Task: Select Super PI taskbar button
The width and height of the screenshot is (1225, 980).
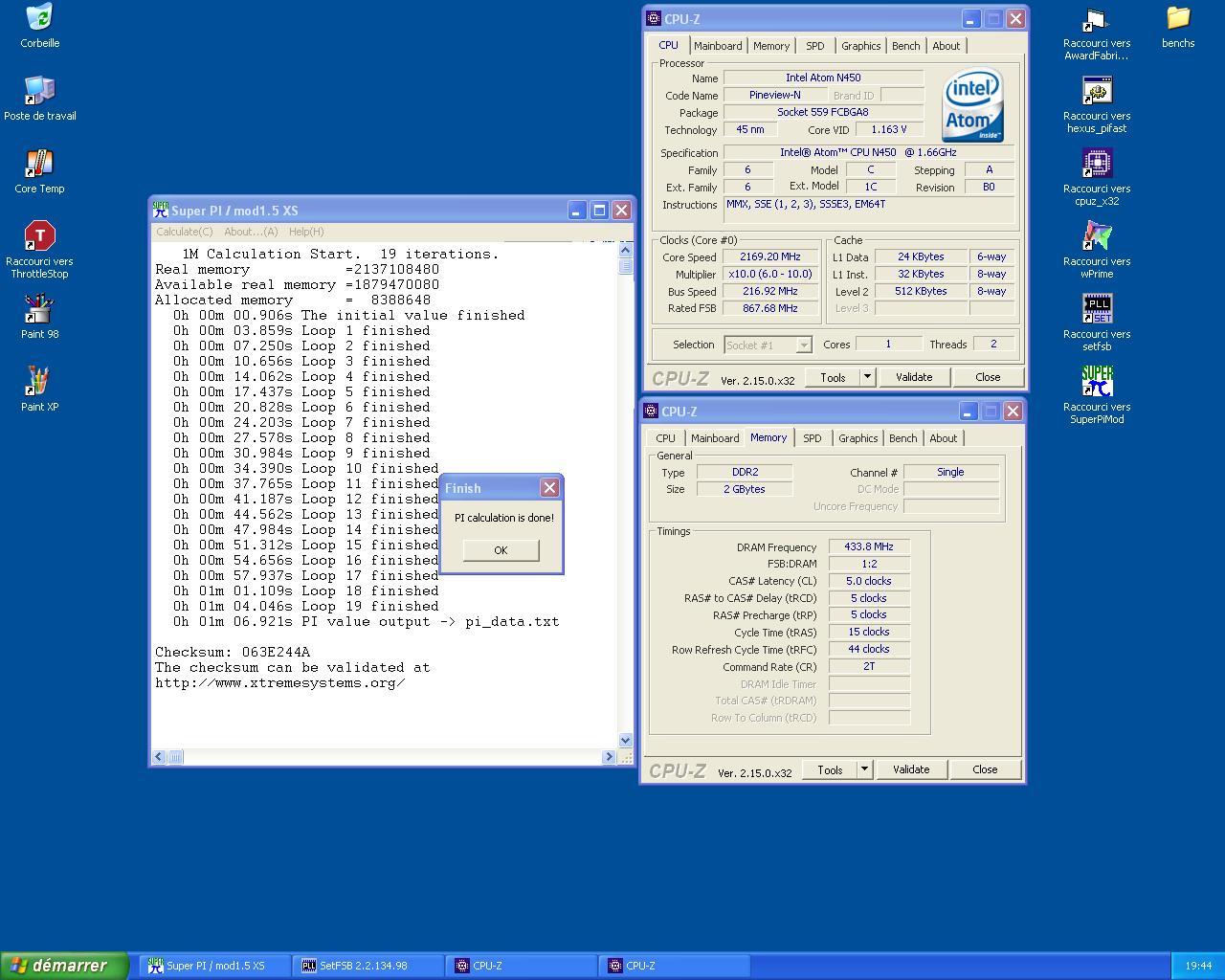Action: tap(217, 966)
